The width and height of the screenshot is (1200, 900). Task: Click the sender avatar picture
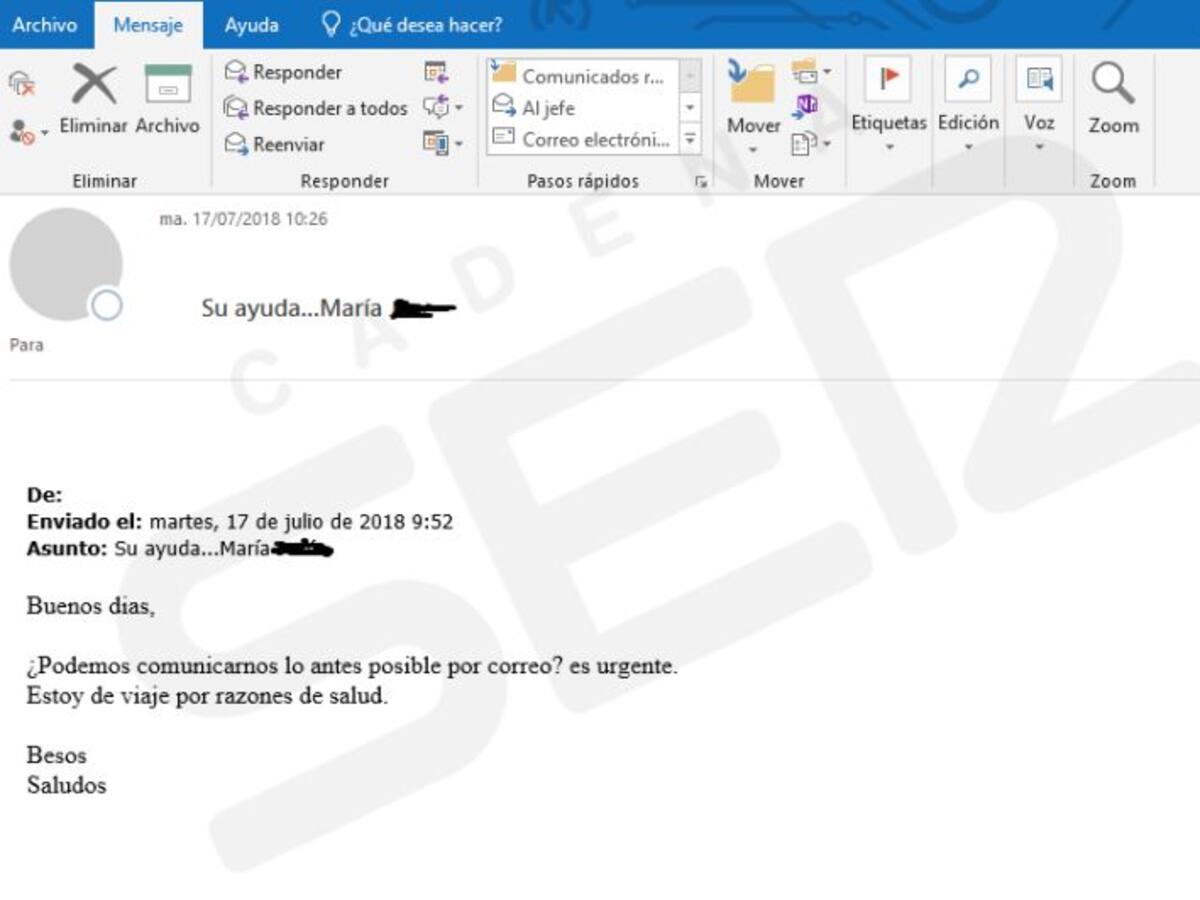point(66,264)
